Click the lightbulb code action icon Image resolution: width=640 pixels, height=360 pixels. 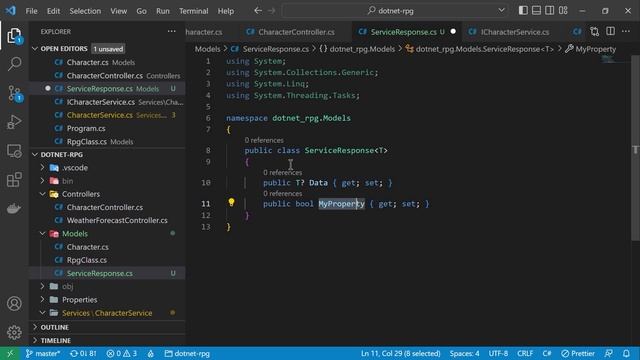tap(231, 202)
